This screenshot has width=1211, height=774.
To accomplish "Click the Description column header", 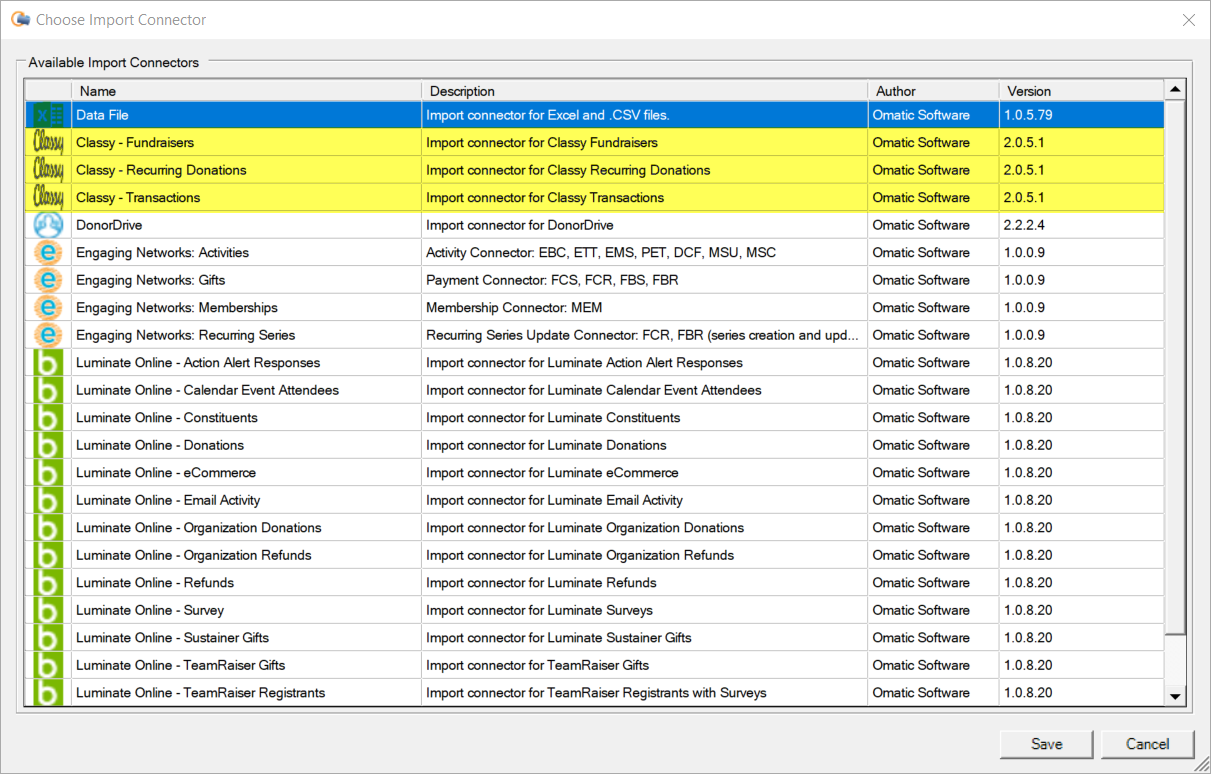I will coord(643,91).
